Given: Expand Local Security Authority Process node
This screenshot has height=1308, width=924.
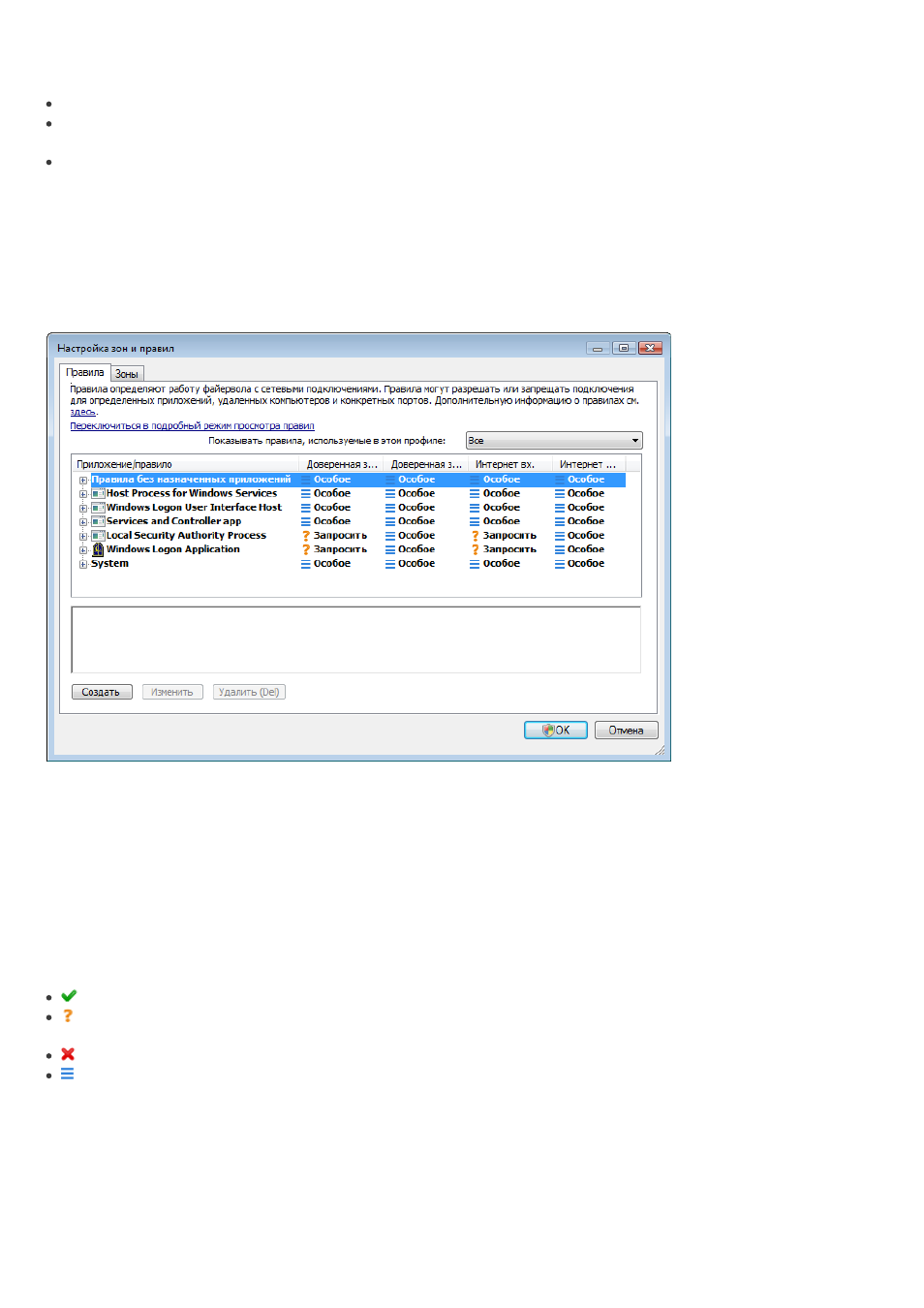Looking at the screenshot, I should coord(83,537).
